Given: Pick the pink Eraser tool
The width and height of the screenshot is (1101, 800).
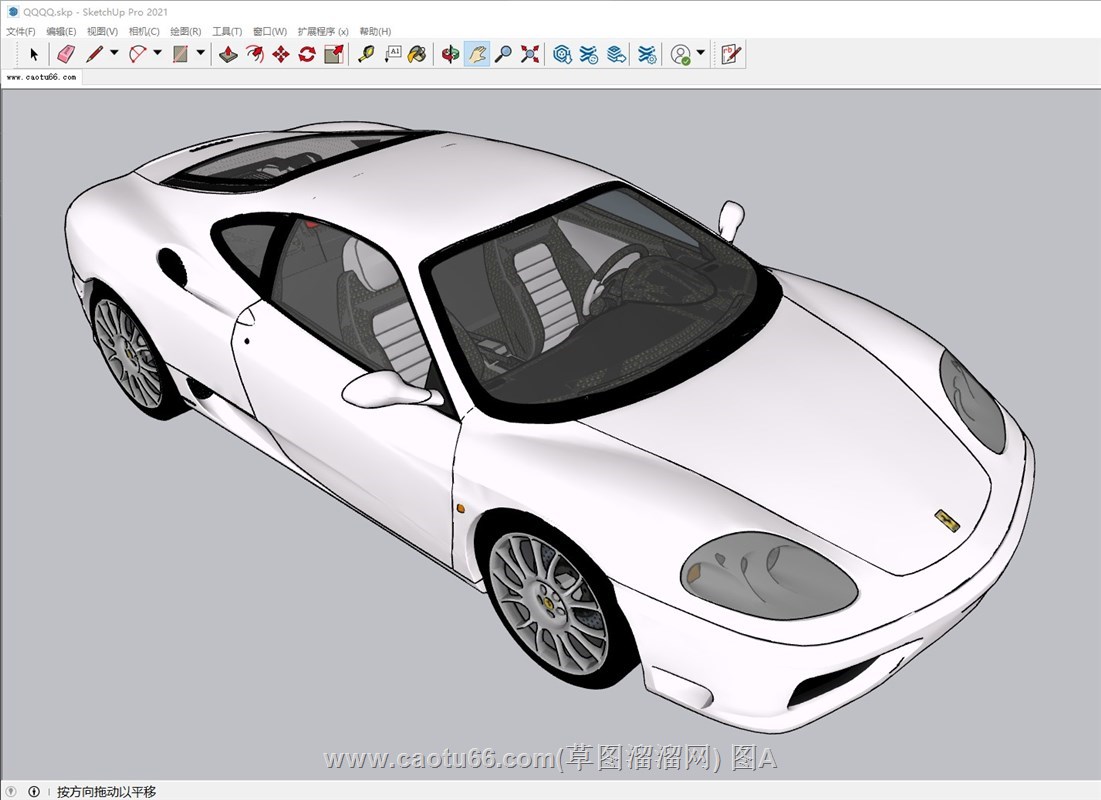Looking at the screenshot, I should (66, 54).
